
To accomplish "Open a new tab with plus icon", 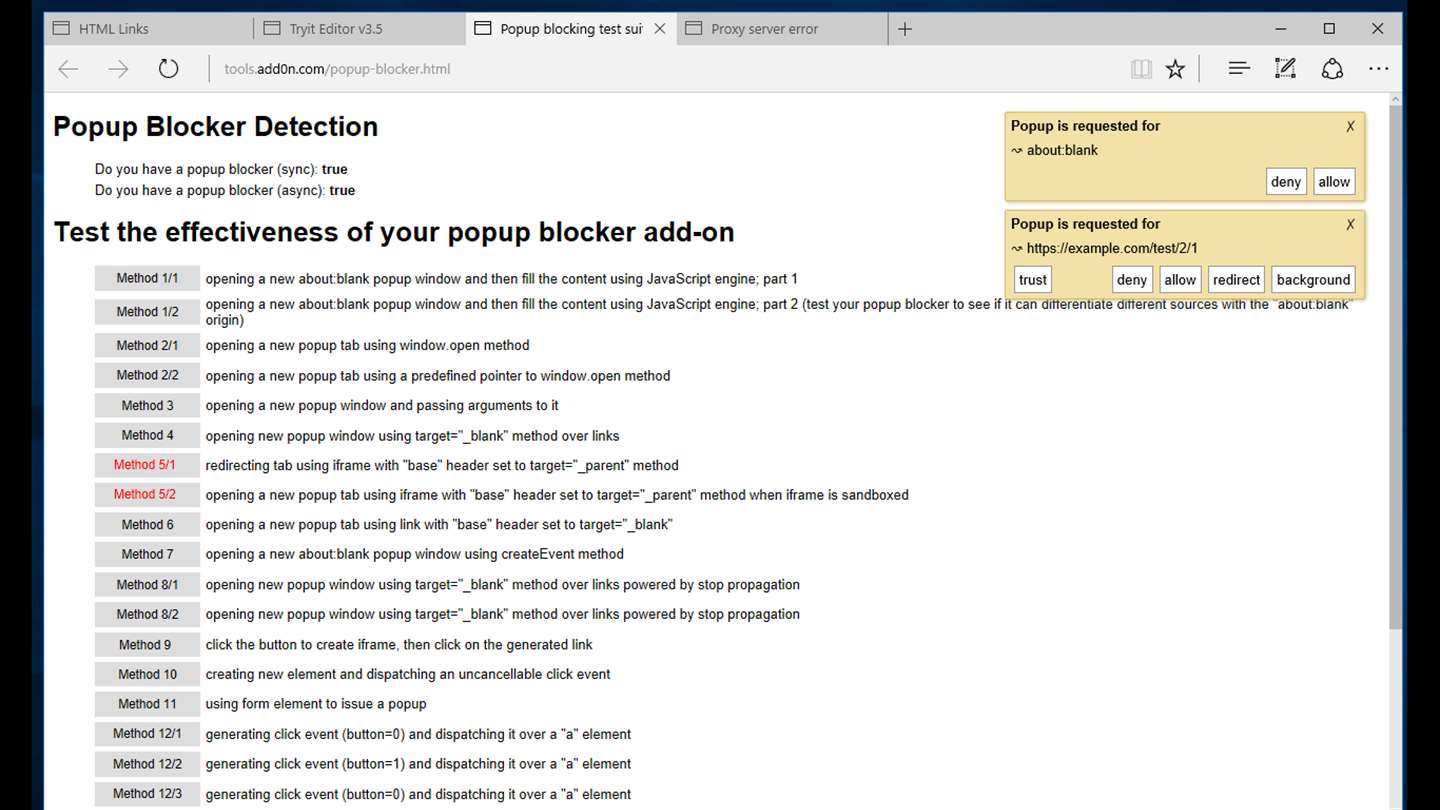I will point(905,29).
